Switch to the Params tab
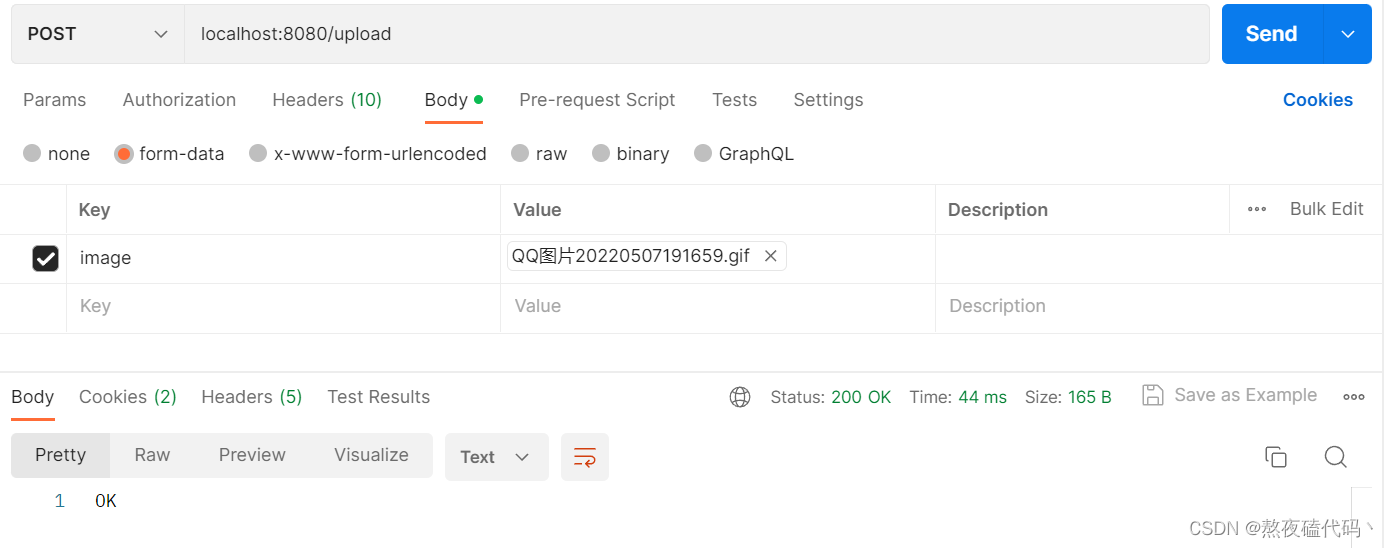This screenshot has height=548, width=1388. (54, 100)
